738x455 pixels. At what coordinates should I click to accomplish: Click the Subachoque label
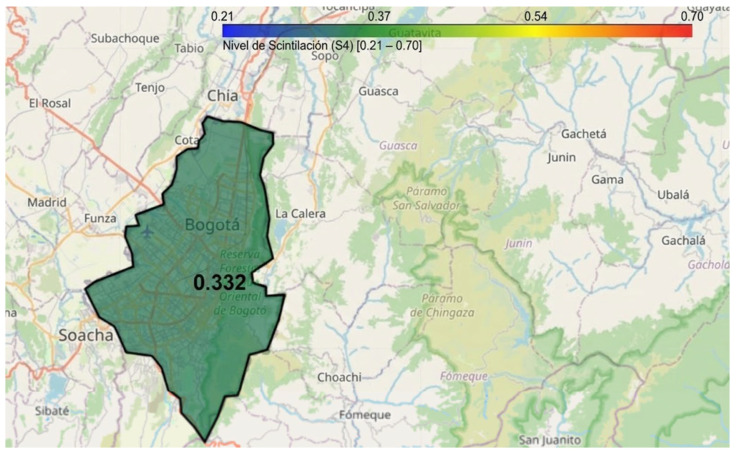tap(125, 39)
